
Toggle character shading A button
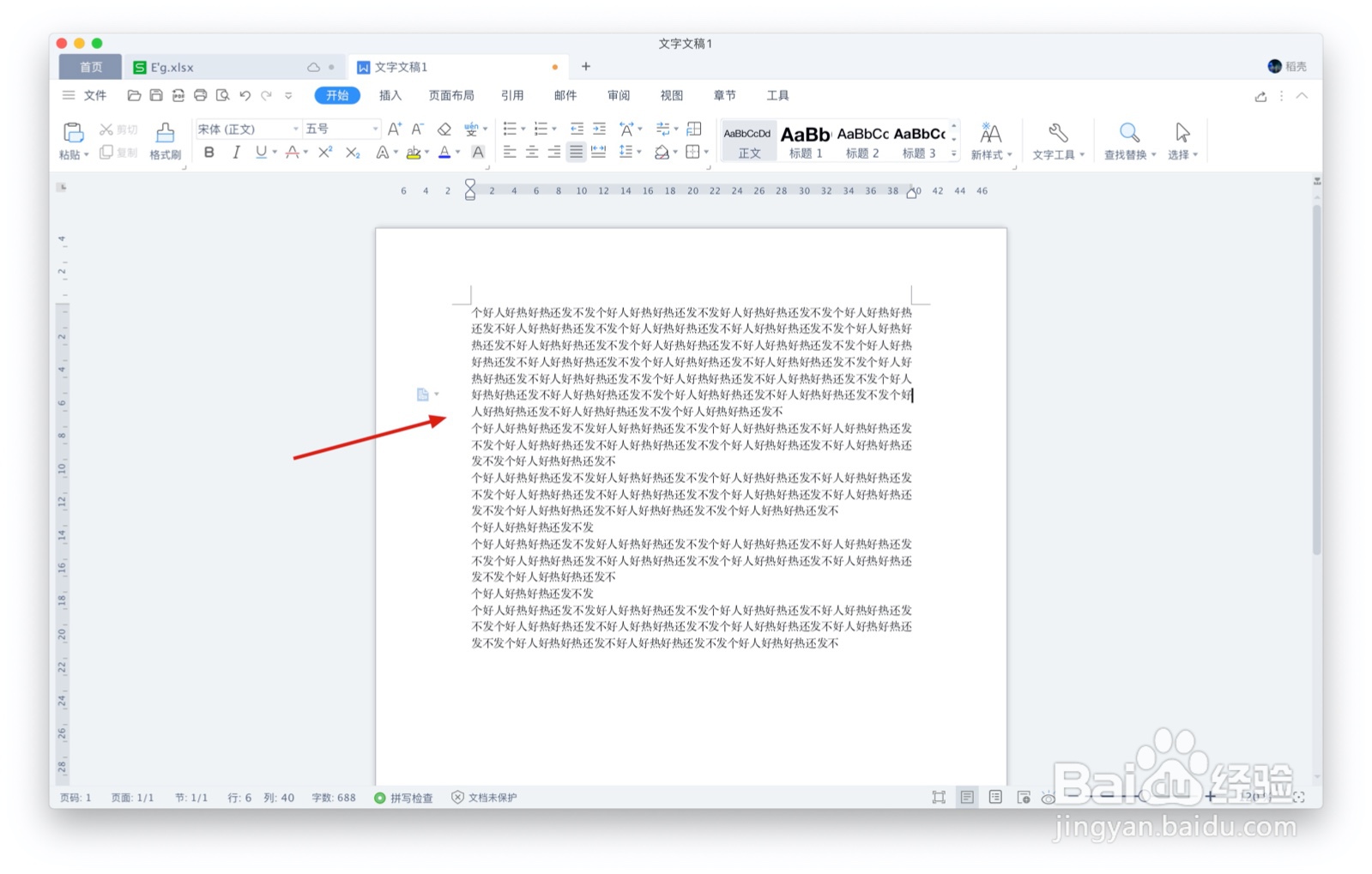[x=478, y=153]
